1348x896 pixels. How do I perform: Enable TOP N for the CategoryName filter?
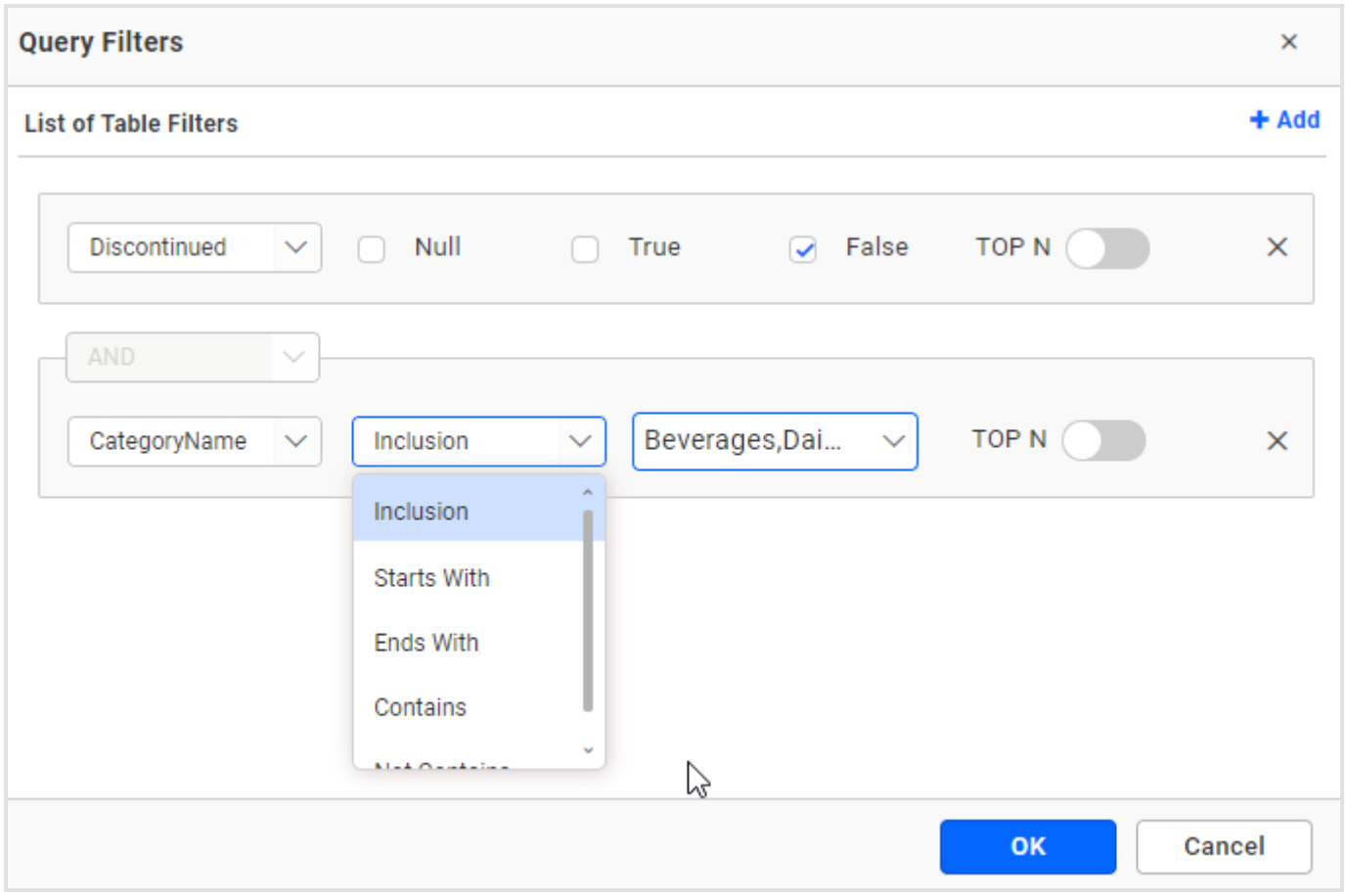(1105, 440)
